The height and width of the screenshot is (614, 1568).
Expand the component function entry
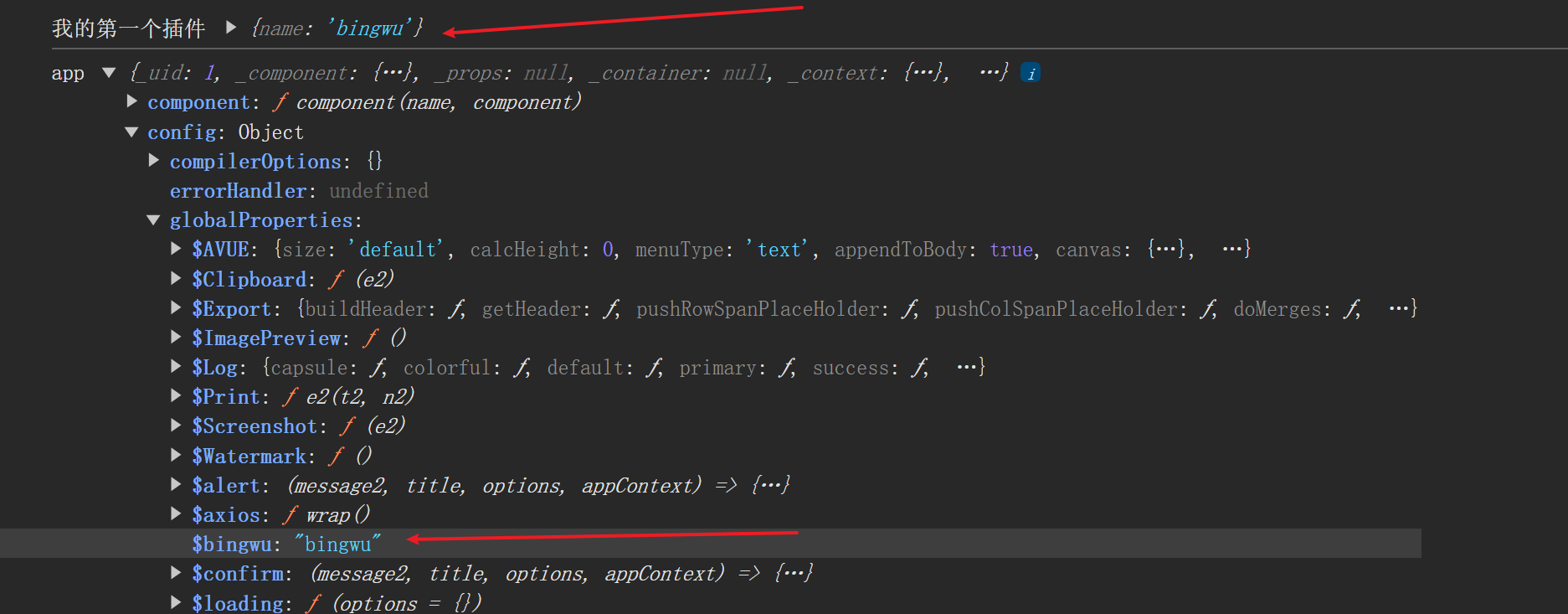[x=132, y=101]
